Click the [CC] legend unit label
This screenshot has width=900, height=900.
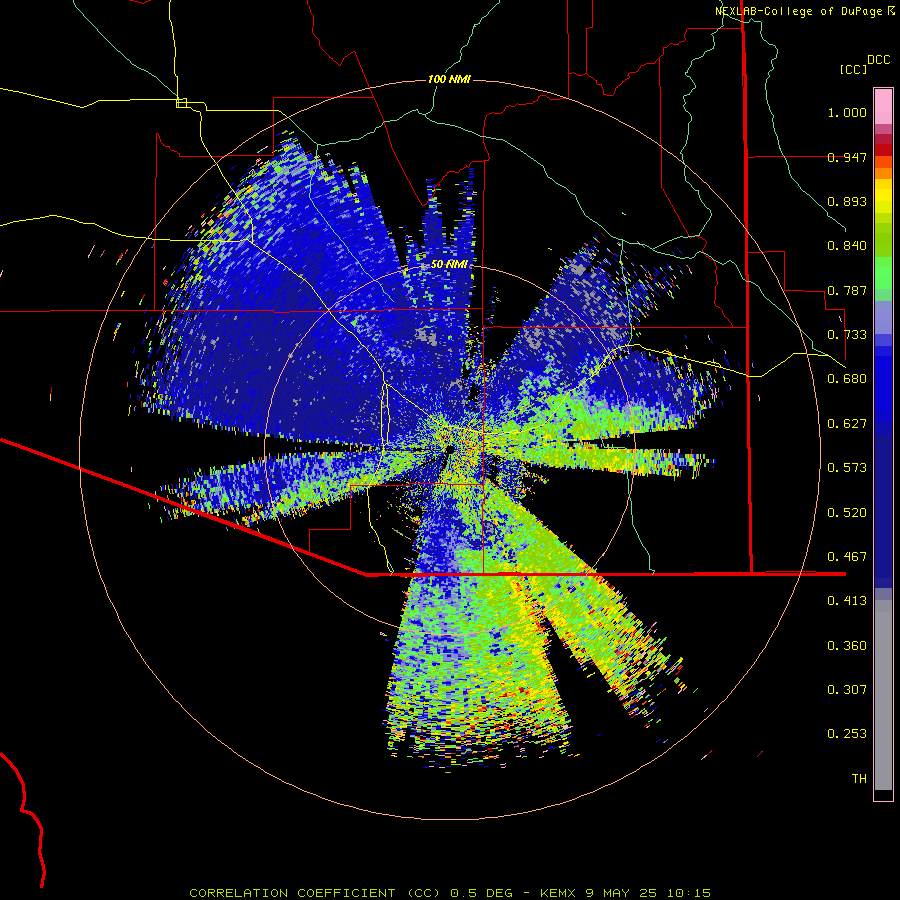pyautogui.click(x=853, y=69)
